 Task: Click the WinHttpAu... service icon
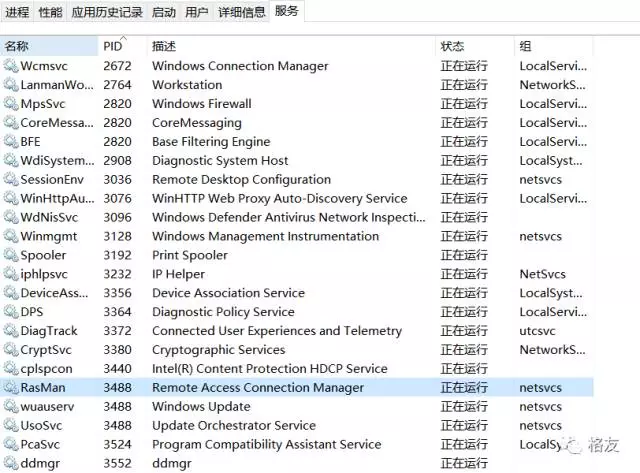pyautogui.click(x=11, y=198)
